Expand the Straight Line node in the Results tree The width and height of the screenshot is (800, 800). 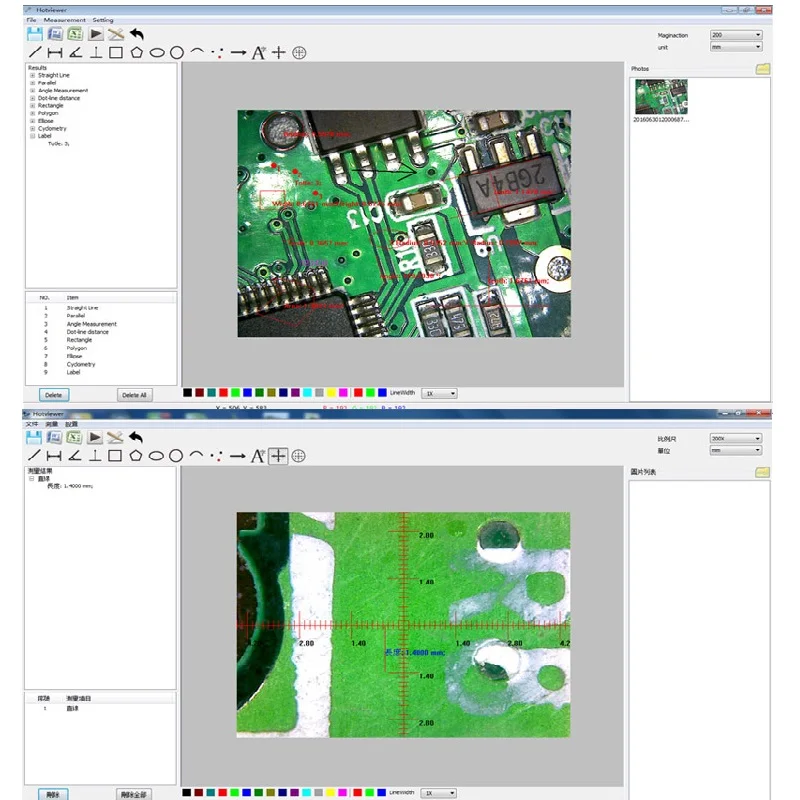pyautogui.click(x=33, y=75)
